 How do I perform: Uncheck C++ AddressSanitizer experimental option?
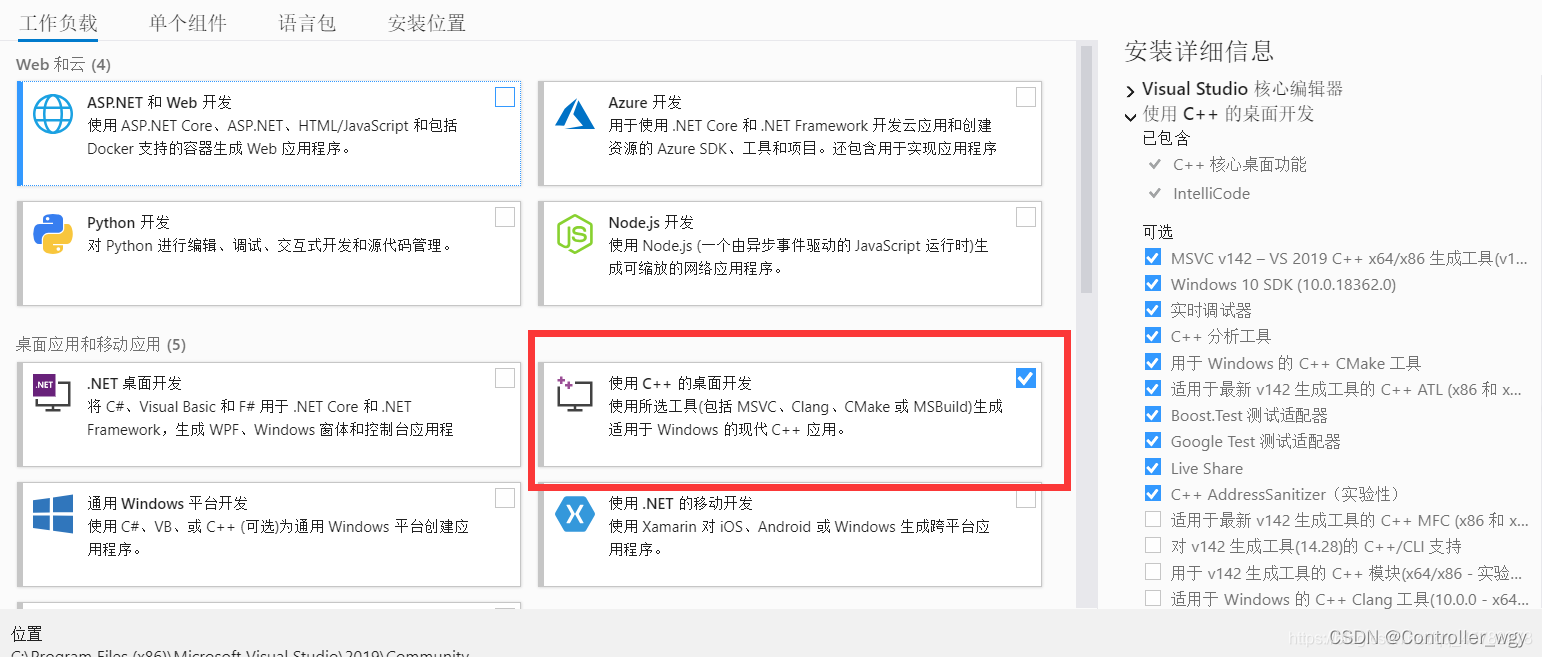[1153, 493]
